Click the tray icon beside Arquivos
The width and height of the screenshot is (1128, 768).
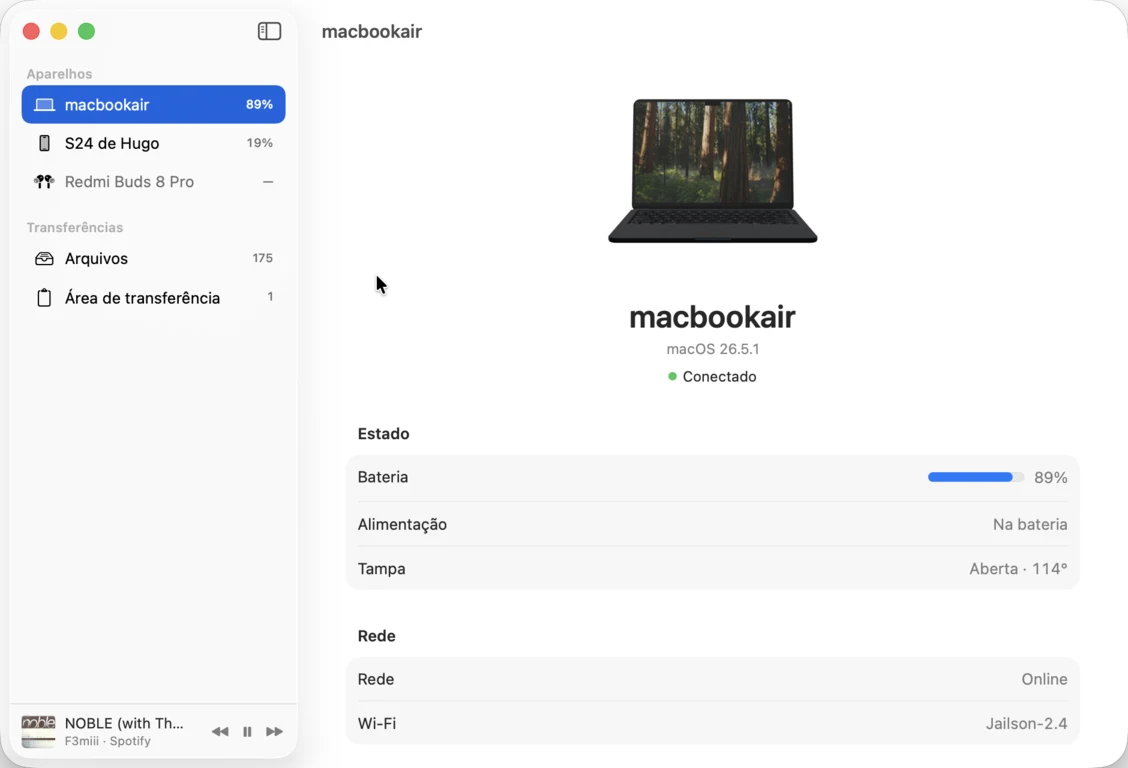[44, 258]
